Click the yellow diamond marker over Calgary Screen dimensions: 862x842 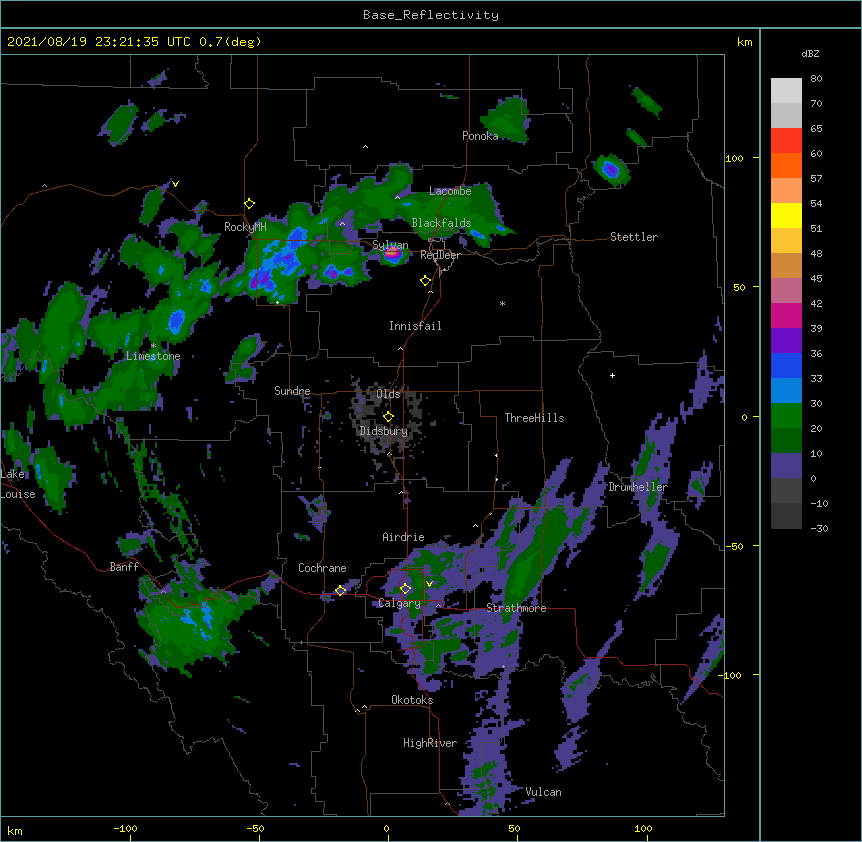tap(405, 589)
